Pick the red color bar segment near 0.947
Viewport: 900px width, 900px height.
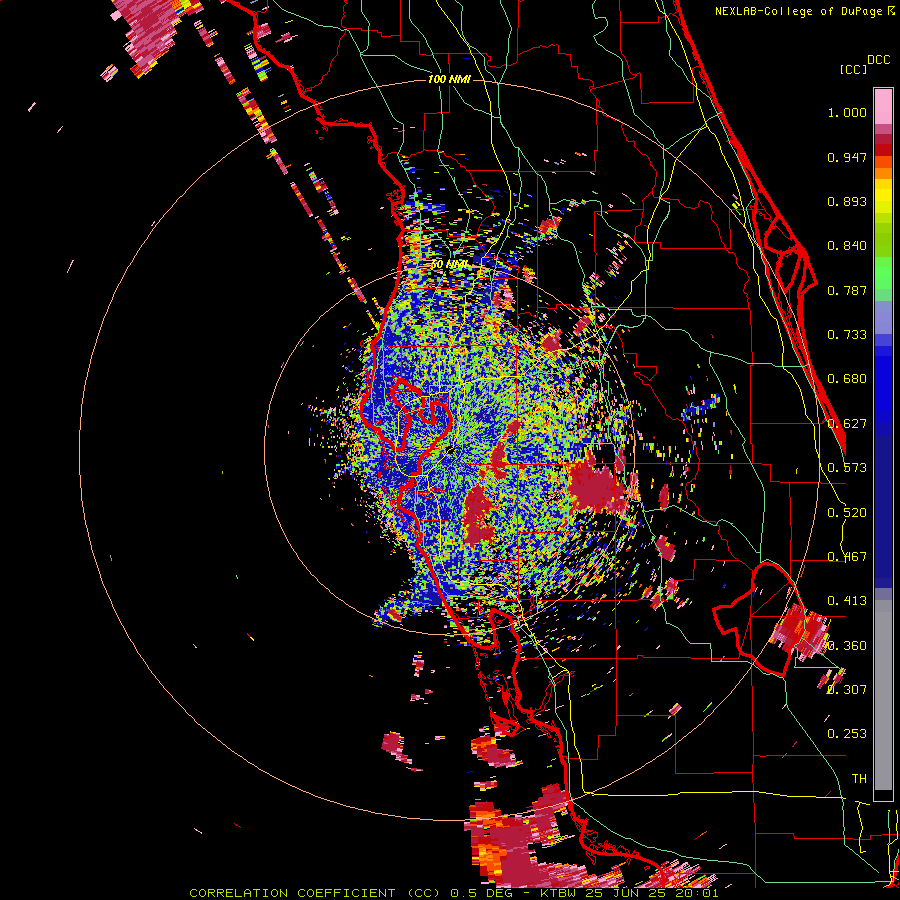883,150
